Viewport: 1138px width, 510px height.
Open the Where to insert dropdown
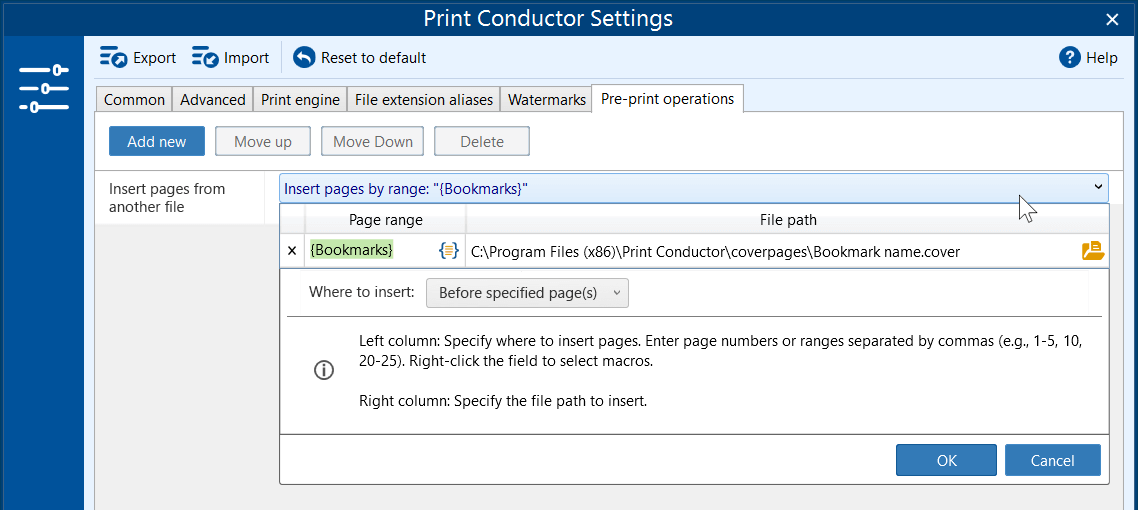[527, 293]
